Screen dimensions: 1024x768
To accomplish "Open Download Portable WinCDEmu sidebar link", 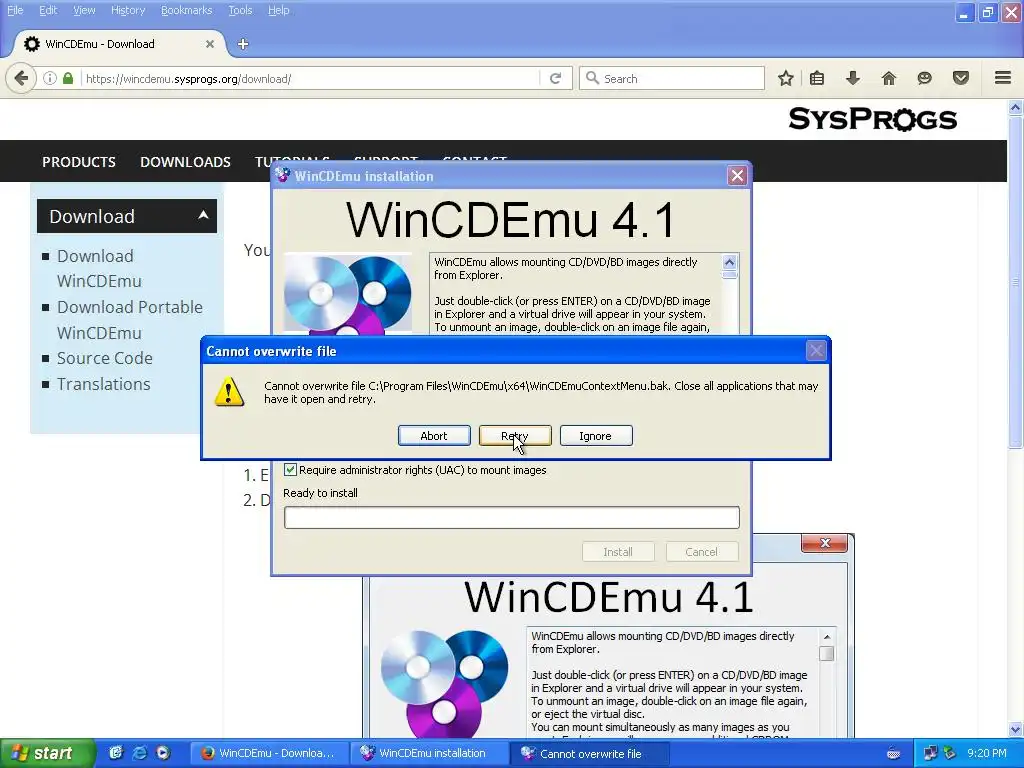I will [130, 319].
